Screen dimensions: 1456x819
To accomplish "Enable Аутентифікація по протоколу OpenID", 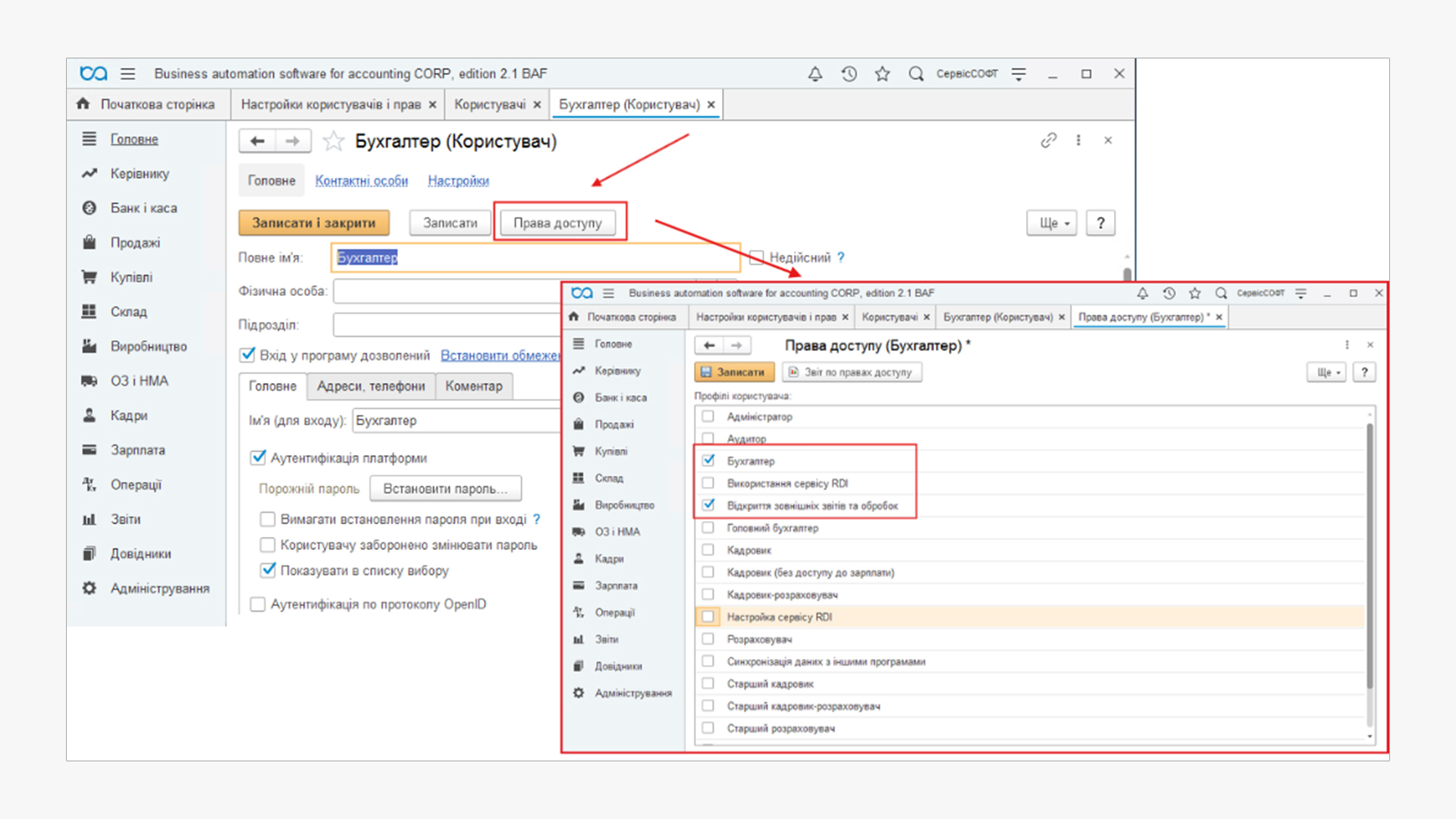I will click(258, 604).
